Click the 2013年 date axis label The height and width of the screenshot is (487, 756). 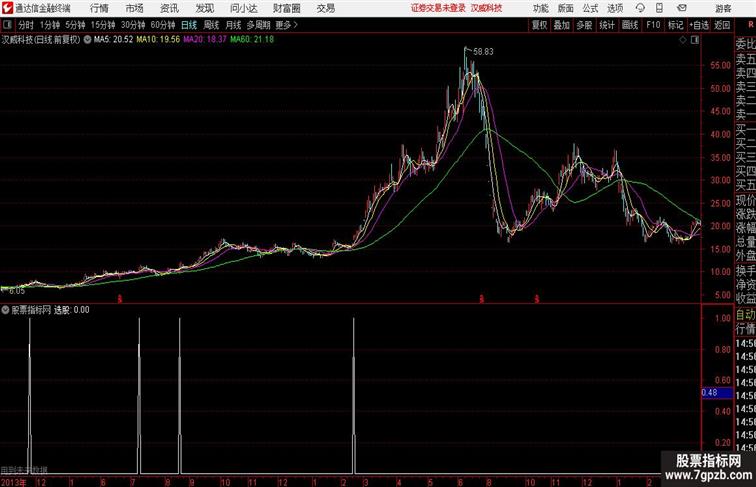click(x=14, y=482)
